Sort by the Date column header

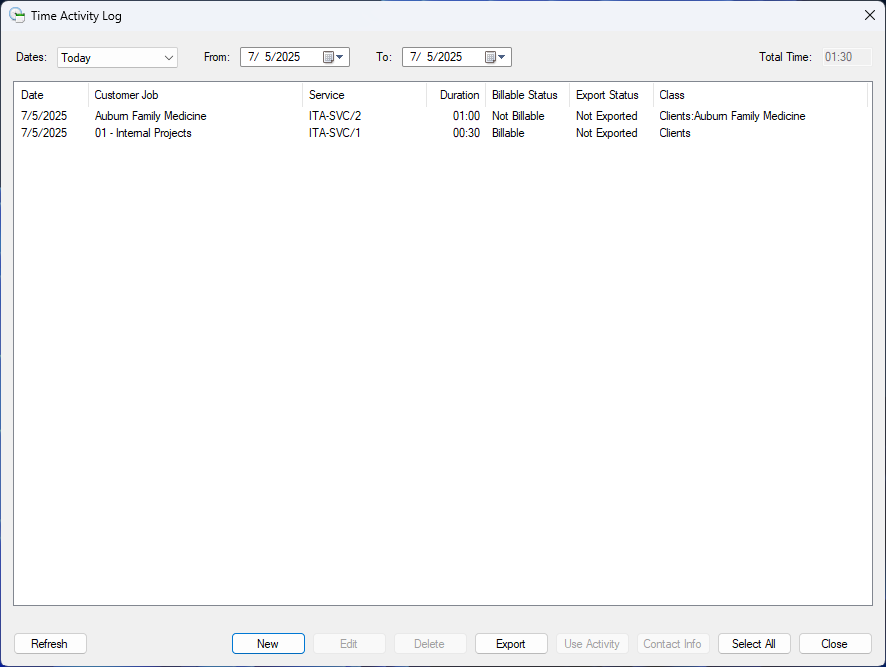coord(51,95)
